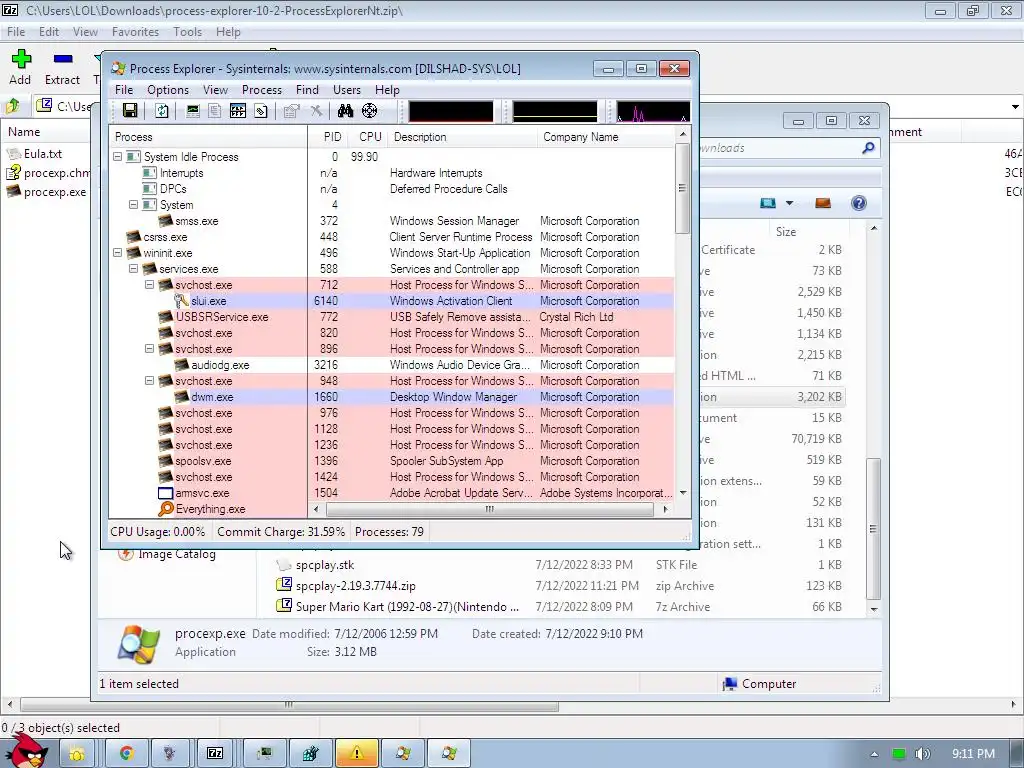This screenshot has width=1024, height=768.
Task: Select procexp.exe in 7-Zip file list
Action: 47,192
